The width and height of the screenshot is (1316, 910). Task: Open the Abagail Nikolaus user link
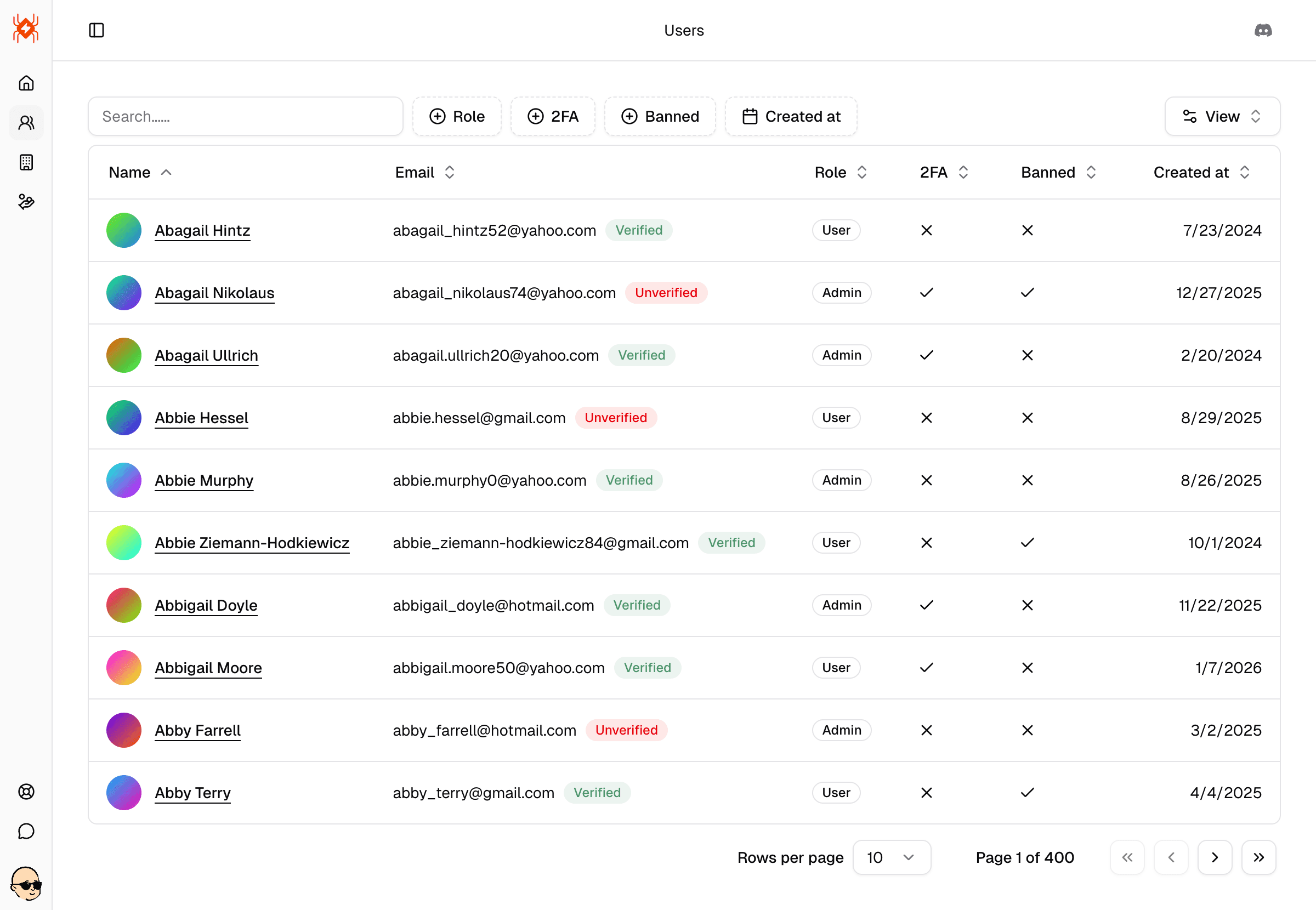(214, 293)
